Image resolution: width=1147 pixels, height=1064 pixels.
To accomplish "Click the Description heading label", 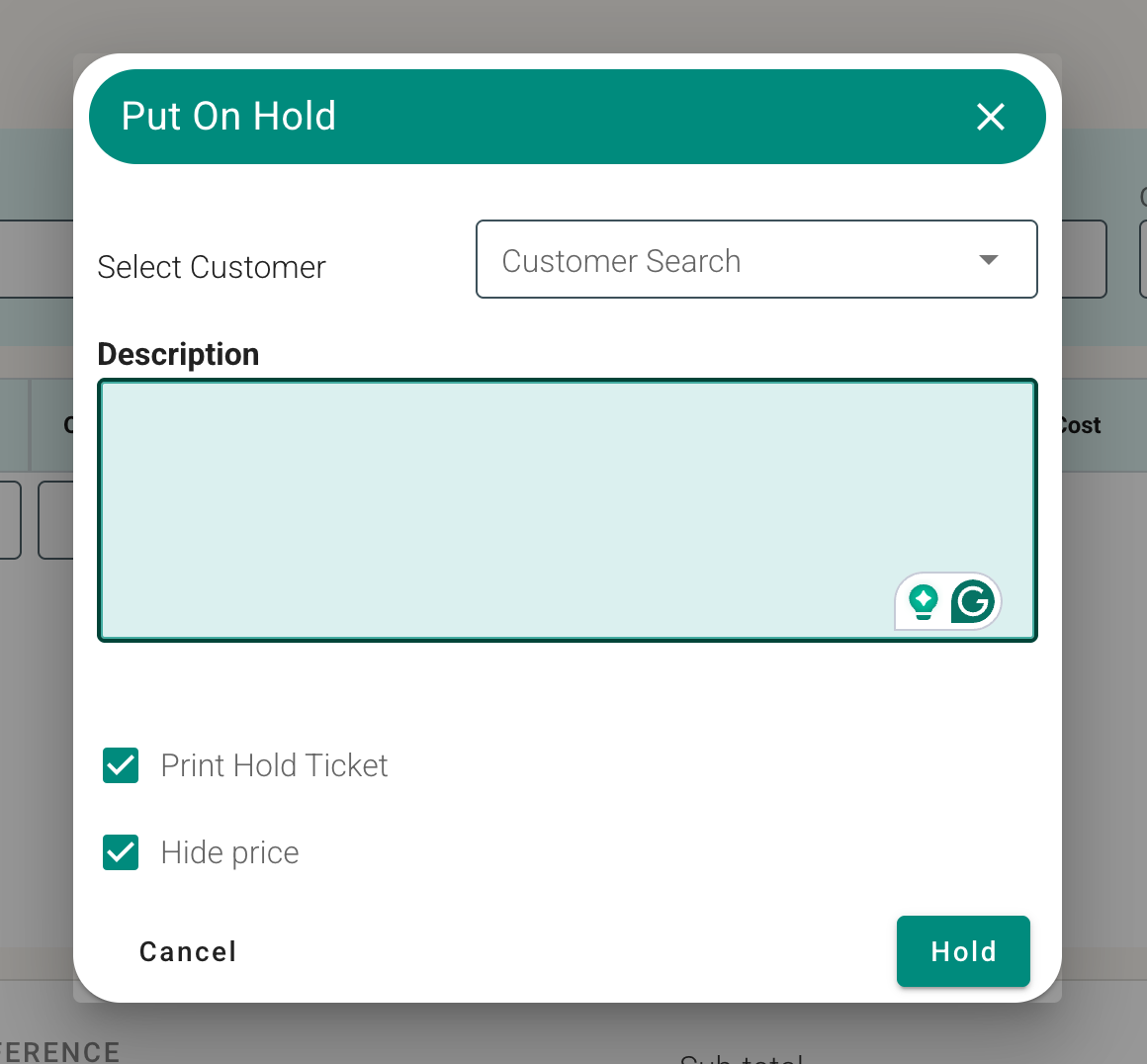I will [x=179, y=354].
